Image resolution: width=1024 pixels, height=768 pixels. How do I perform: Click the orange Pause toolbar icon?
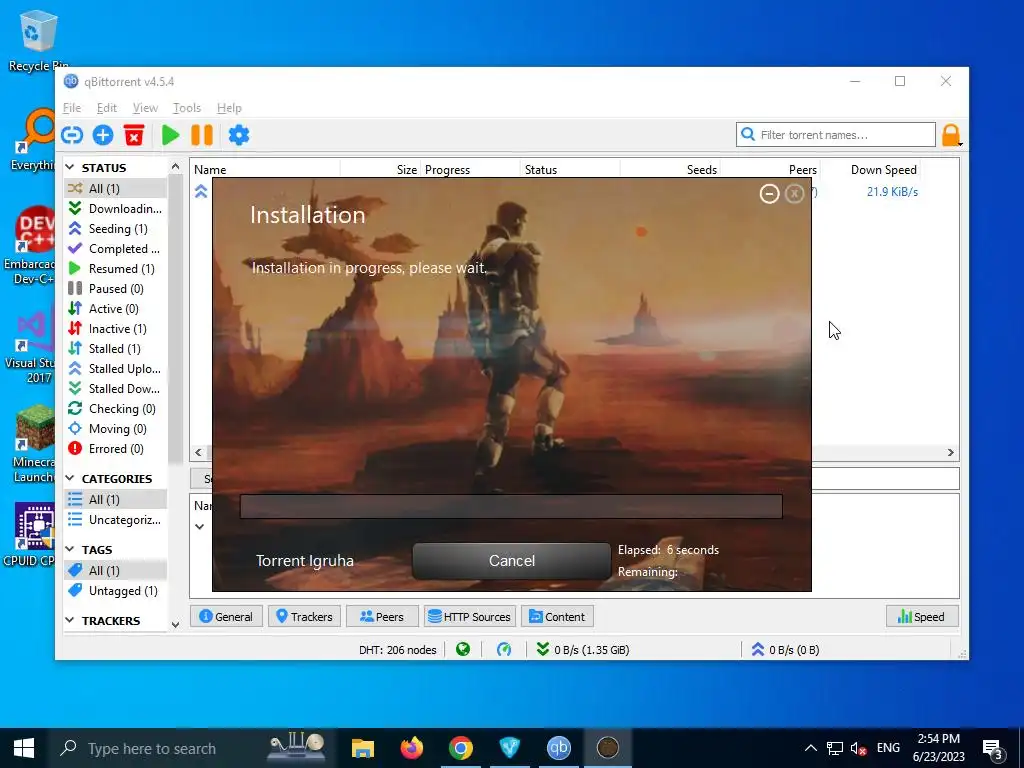pyautogui.click(x=202, y=135)
